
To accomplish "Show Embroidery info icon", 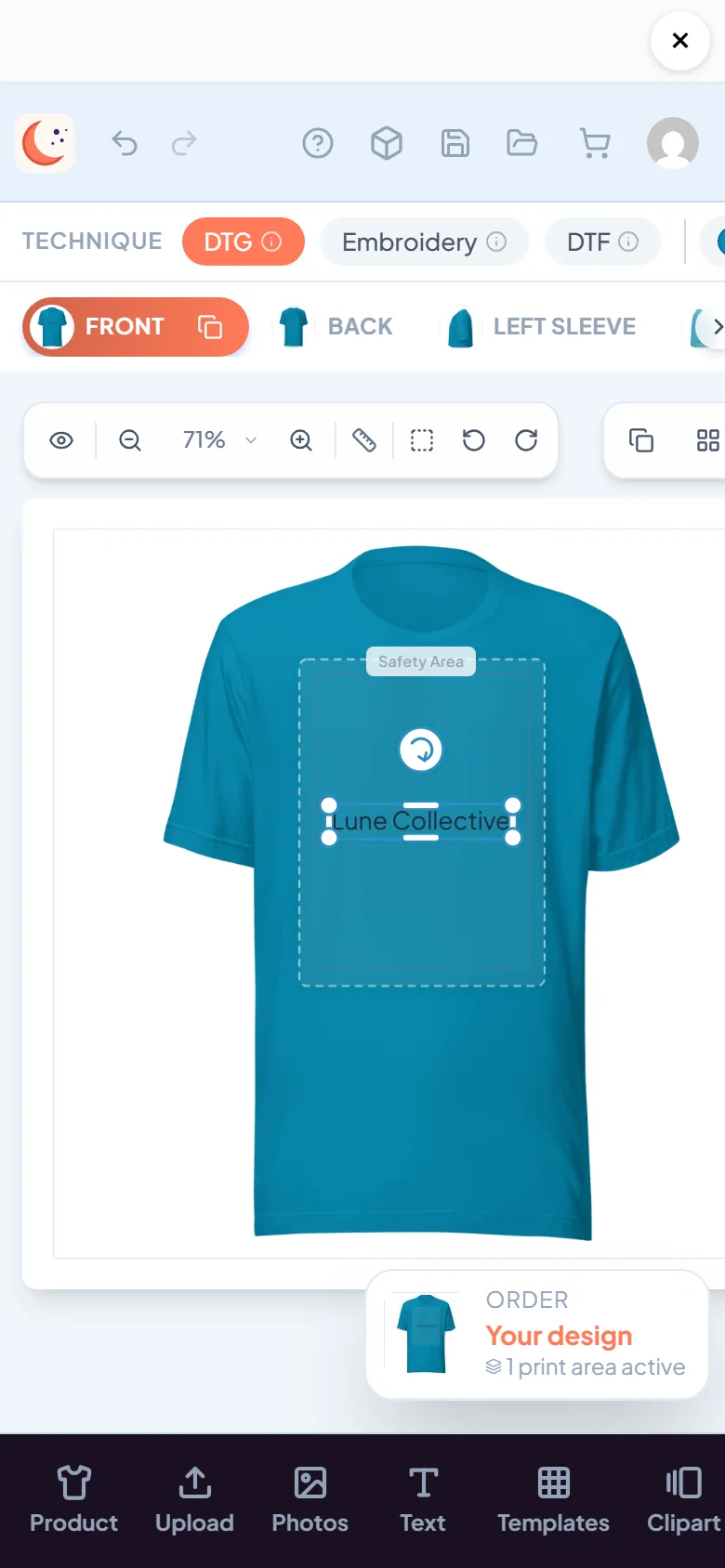I will (x=496, y=242).
